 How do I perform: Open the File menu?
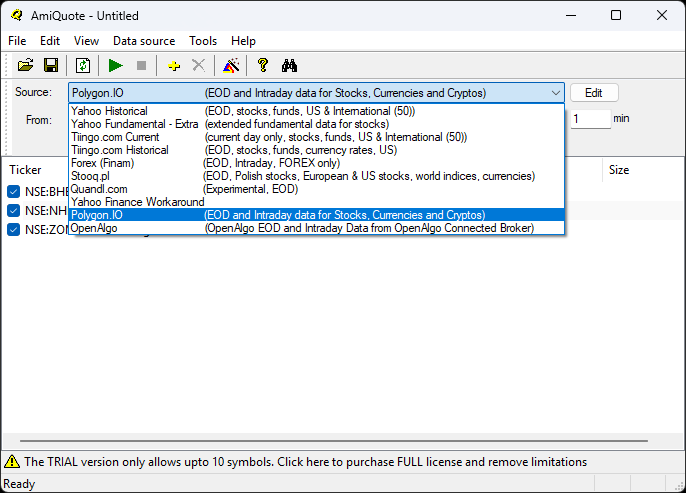pos(17,41)
